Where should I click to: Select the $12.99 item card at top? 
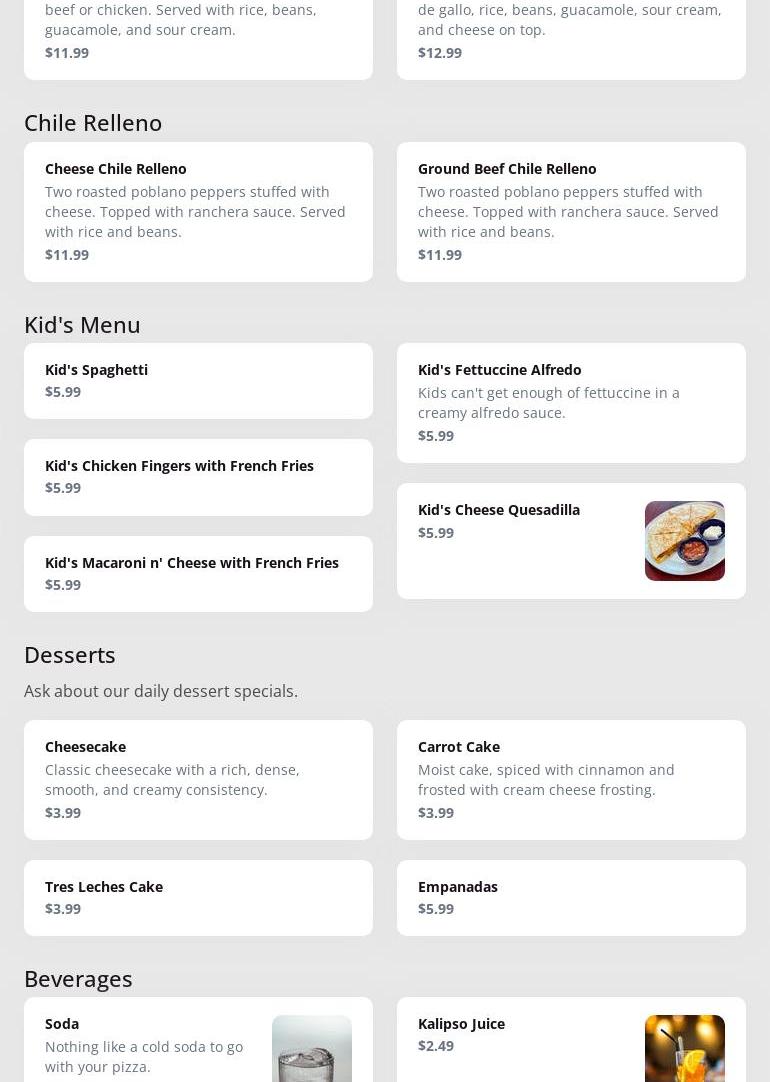pyautogui.click(x=571, y=40)
